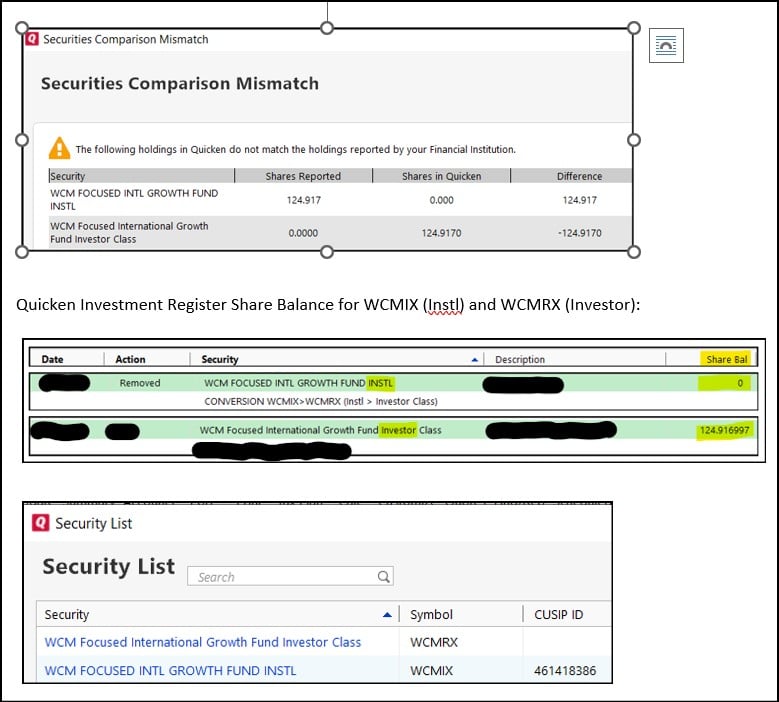Click the 124.916997 share balance value
779x702 pixels.
[x=724, y=430]
